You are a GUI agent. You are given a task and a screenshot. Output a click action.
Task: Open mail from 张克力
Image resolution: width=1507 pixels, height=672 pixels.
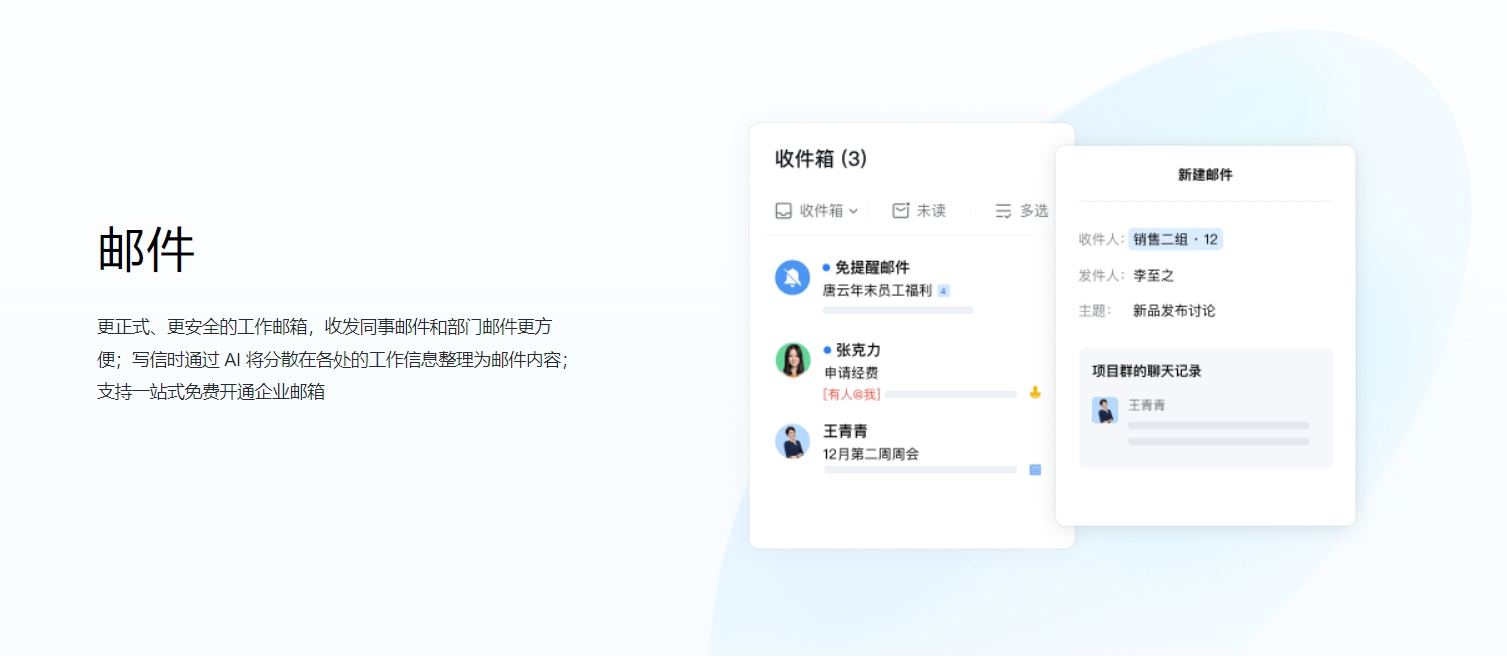click(858, 350)
